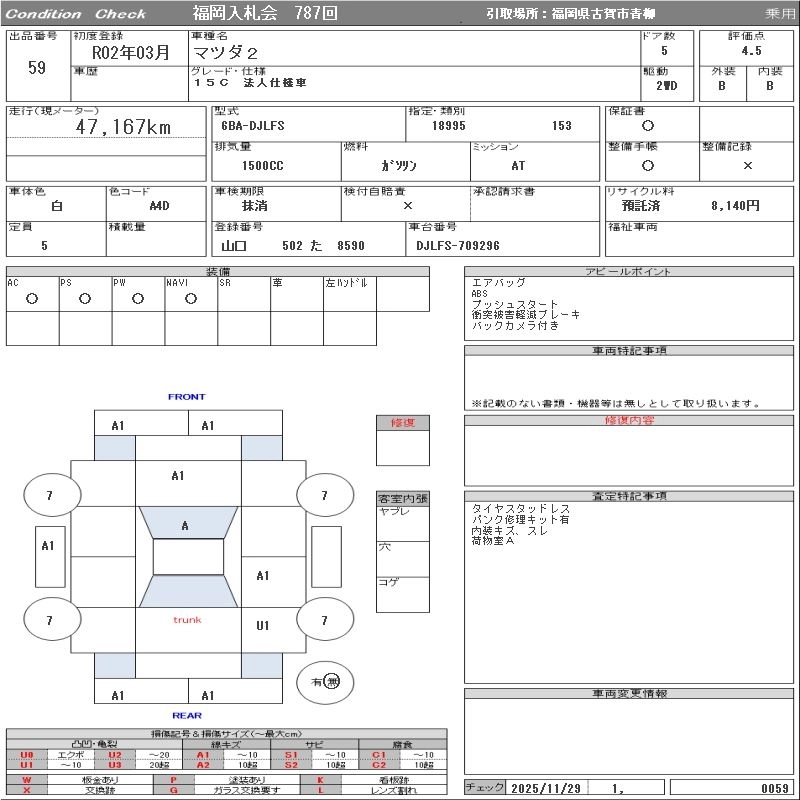The image size is (800, 800).
Task: Click the rear tire circle on diagram's right side
Action: click(x=324, y=621)
